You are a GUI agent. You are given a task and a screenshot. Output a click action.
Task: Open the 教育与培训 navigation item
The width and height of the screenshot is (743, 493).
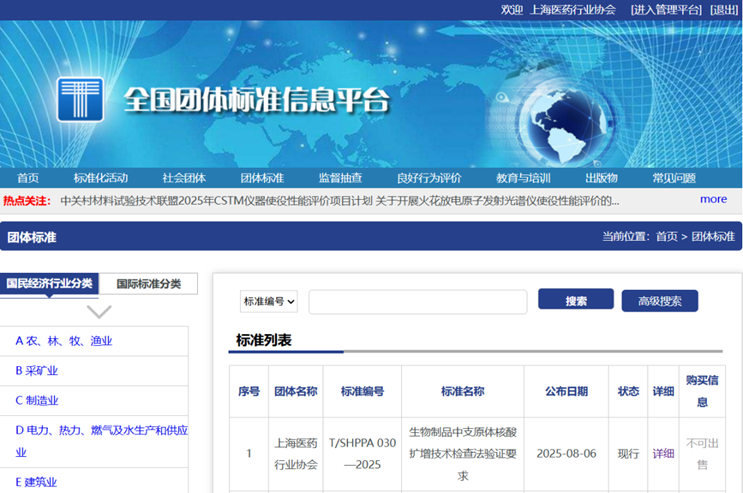coord(523,178)
